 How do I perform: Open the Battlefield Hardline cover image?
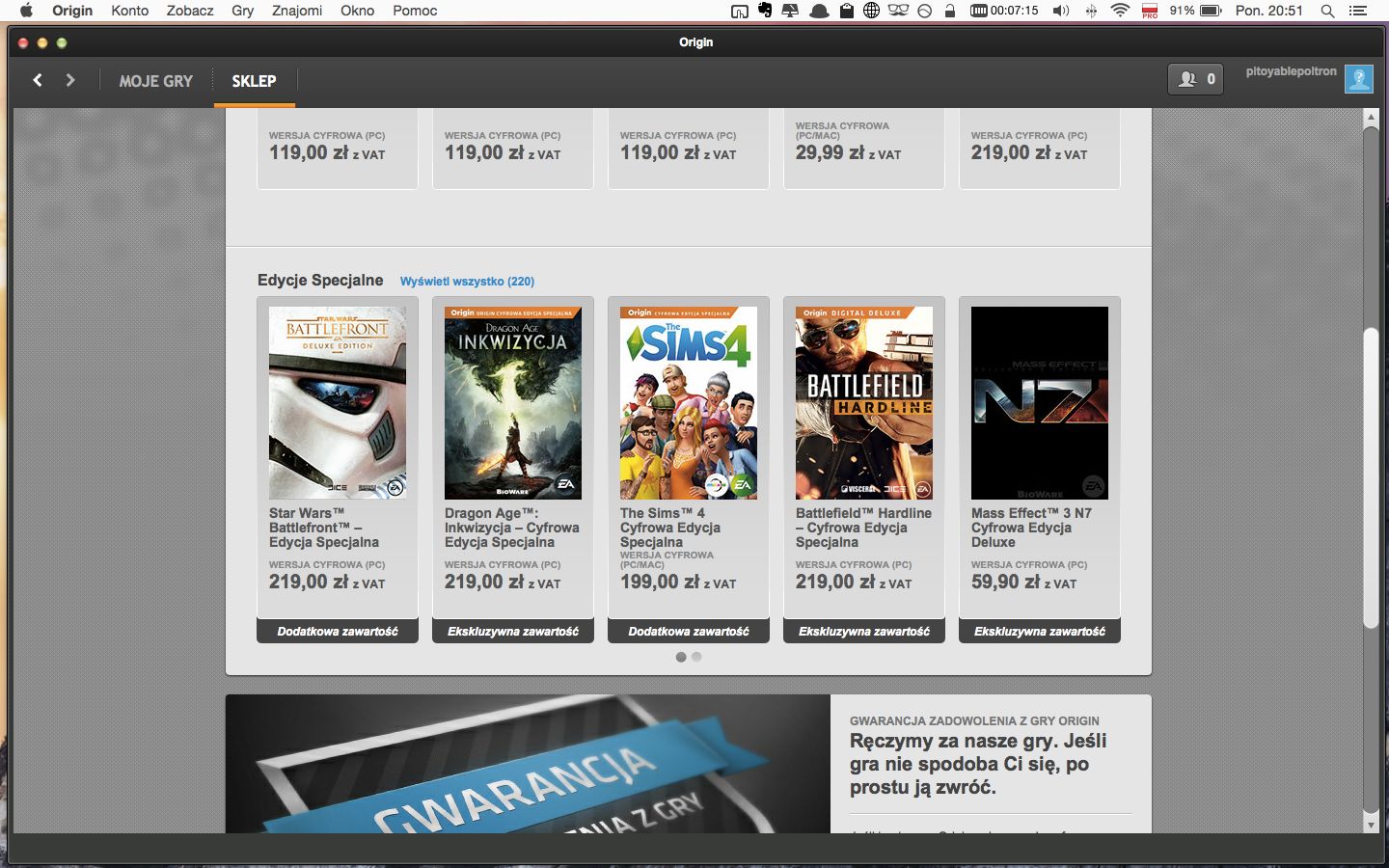(864, 403)
